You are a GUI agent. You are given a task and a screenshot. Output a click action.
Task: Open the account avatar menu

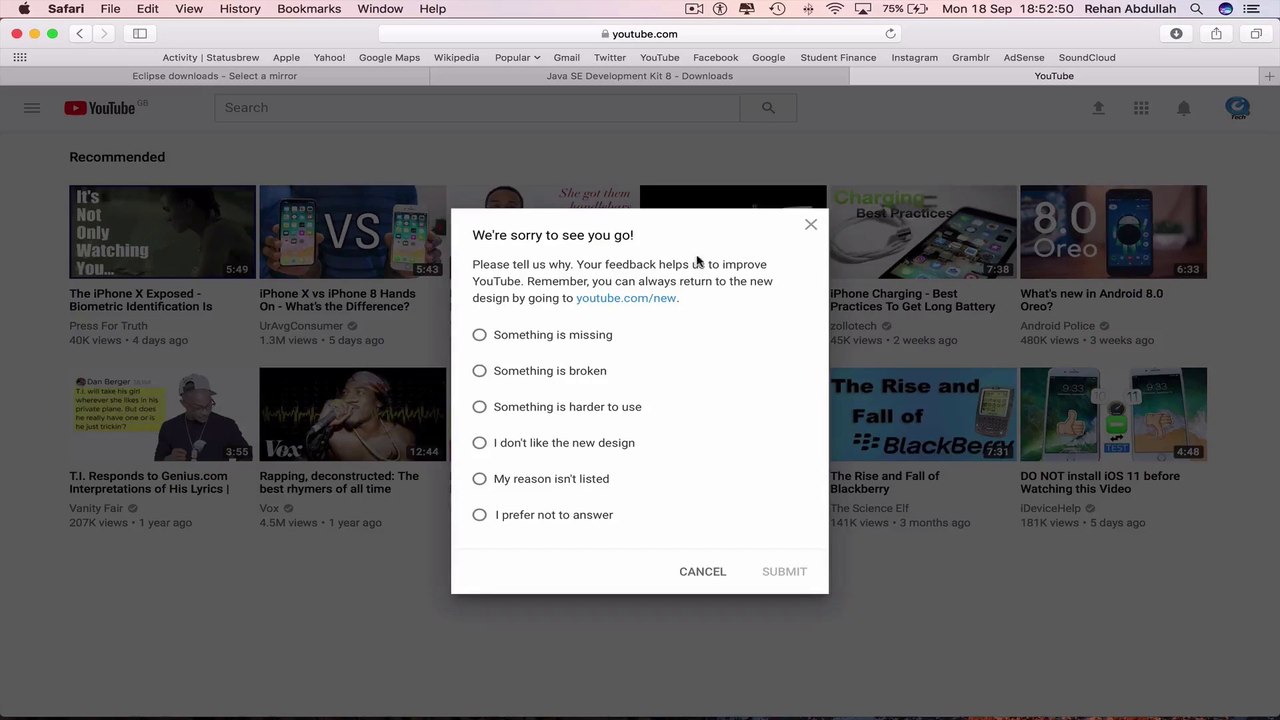coord(1237,108)
